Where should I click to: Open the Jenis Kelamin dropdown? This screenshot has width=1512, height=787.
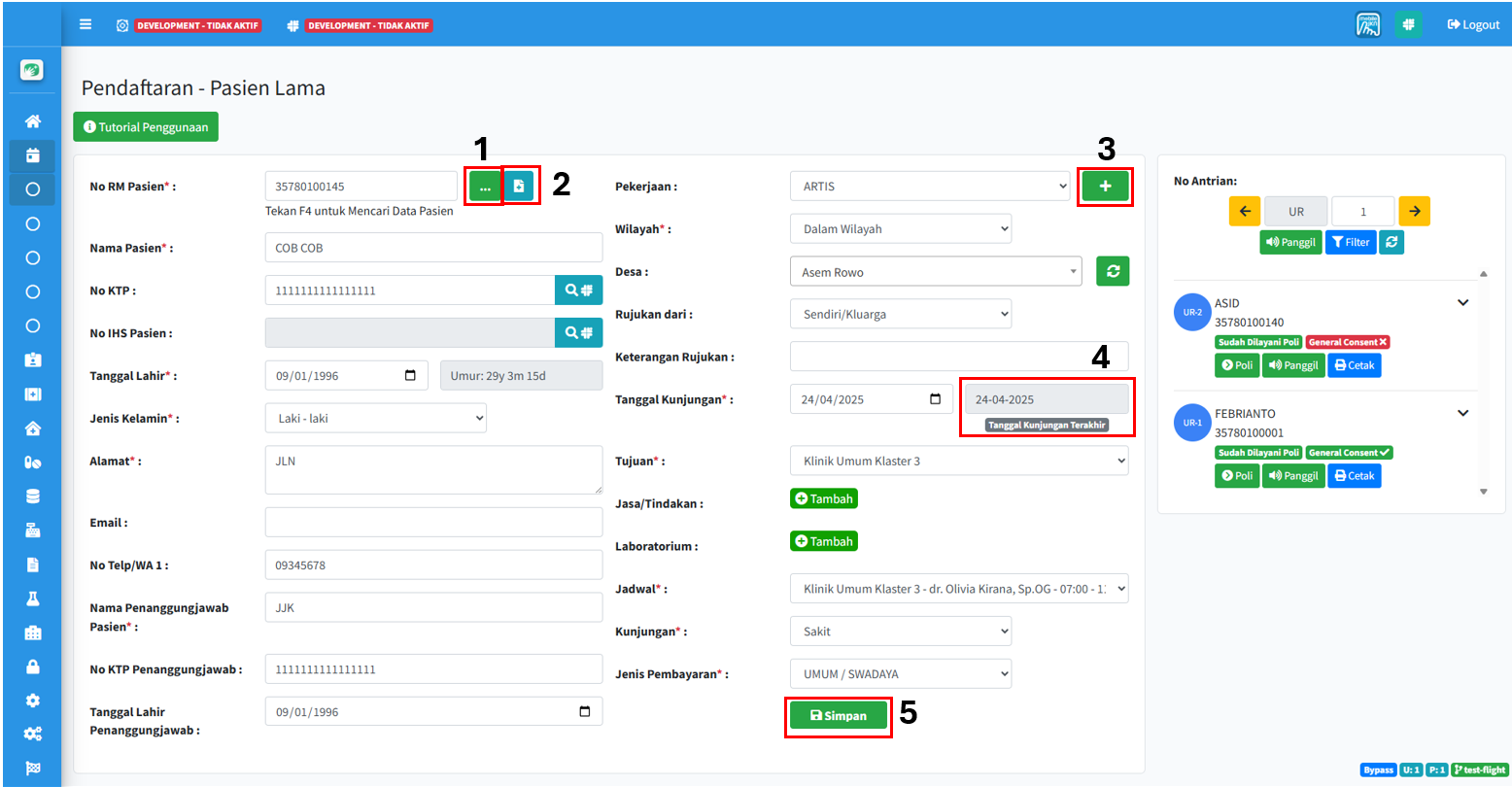coord(375,418)
